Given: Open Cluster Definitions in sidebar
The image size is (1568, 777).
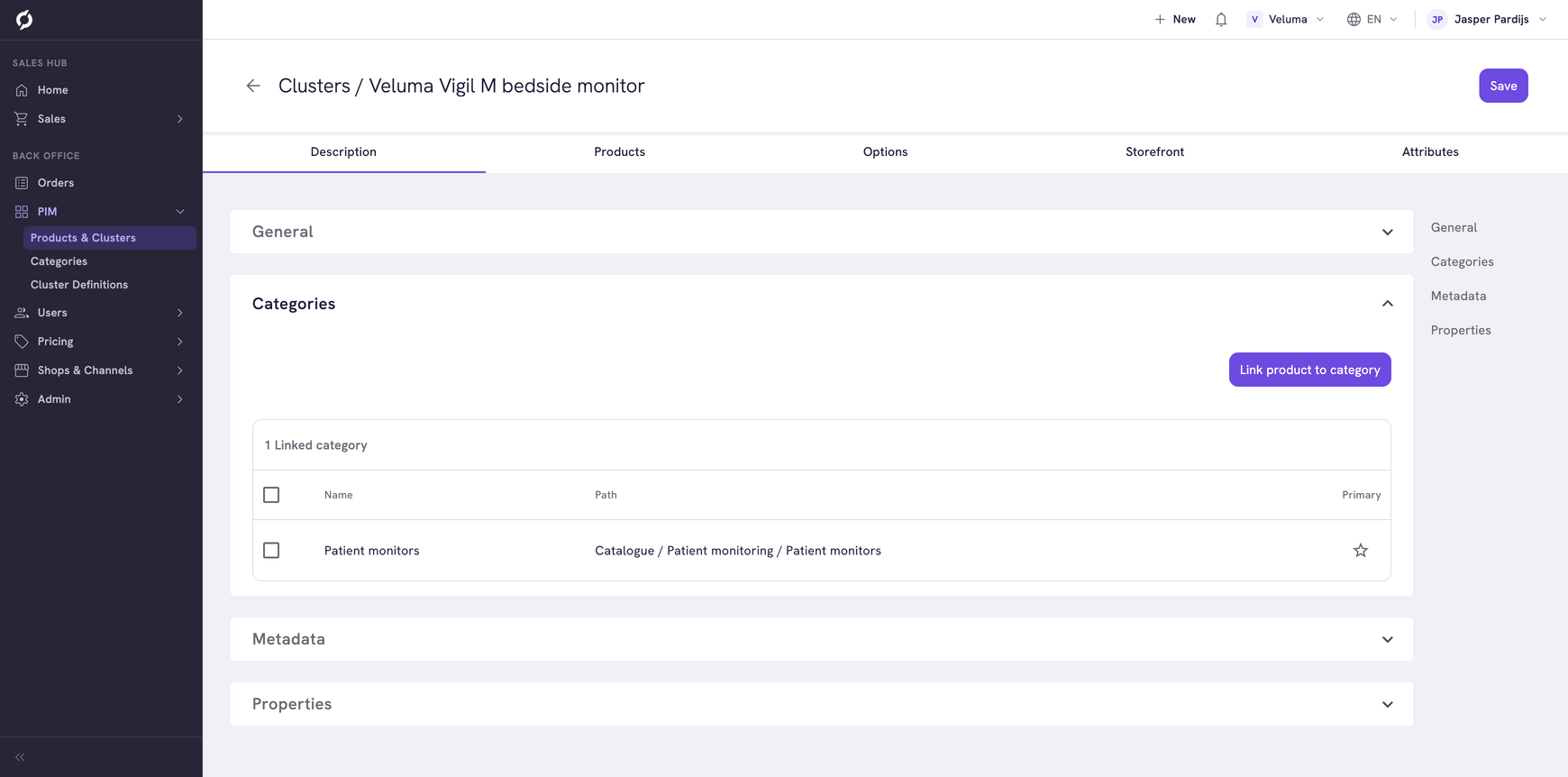Looking at the screenshot, I should (x=79, y=285).
